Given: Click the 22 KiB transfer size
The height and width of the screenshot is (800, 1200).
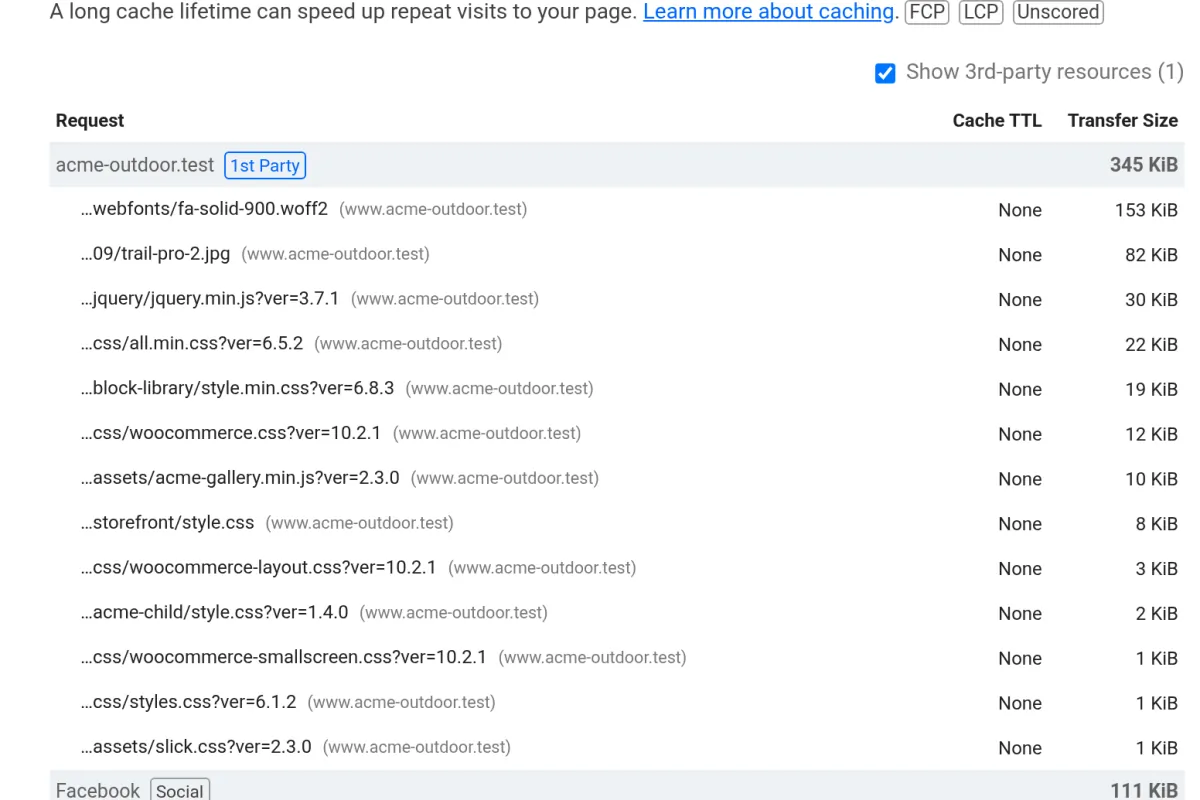Looking at the screenshot, I should click(1151, 344).
